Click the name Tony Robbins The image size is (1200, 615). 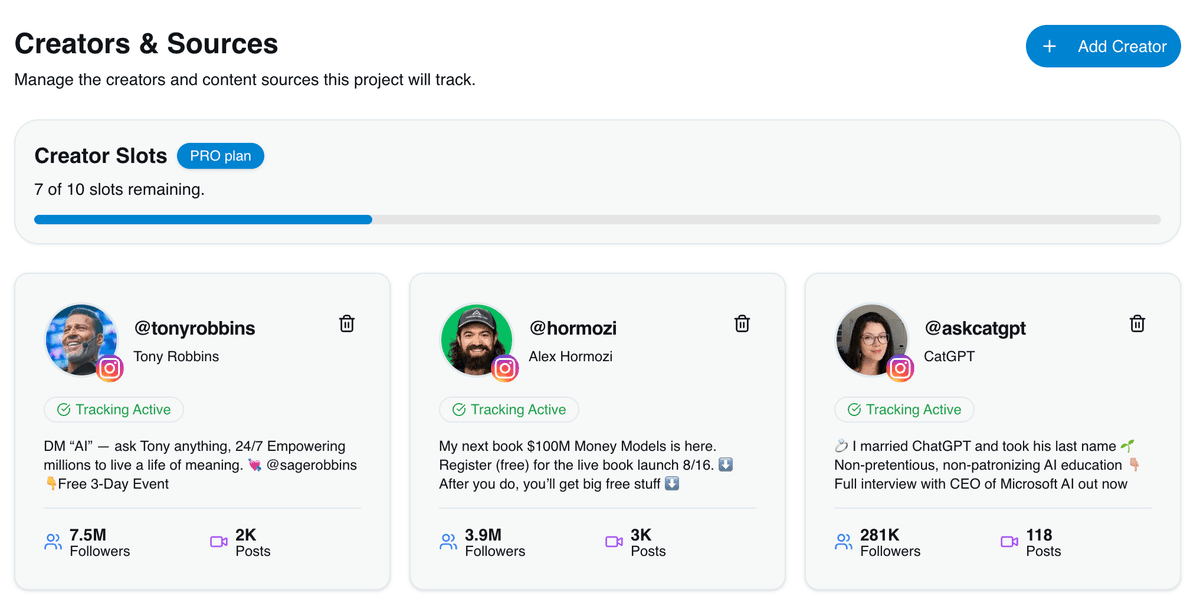176,356
